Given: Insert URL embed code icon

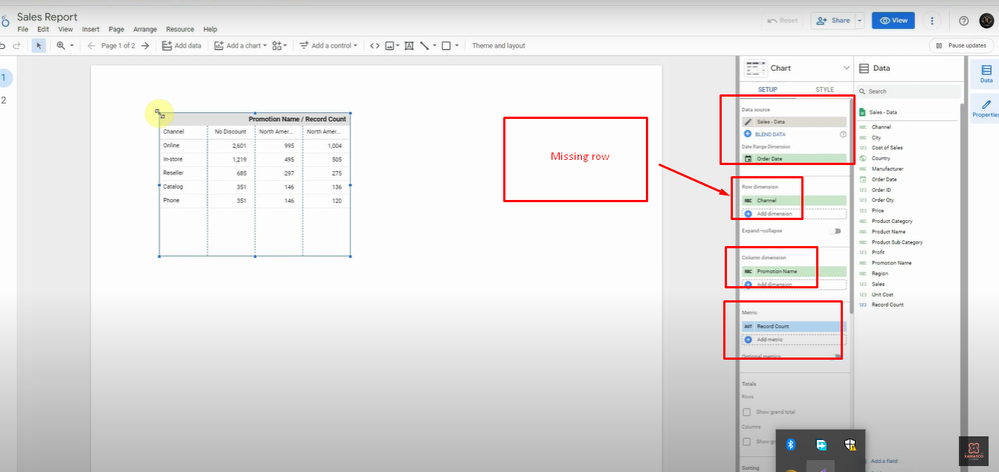Looking at the screenshot, I should tap(375, 46).
